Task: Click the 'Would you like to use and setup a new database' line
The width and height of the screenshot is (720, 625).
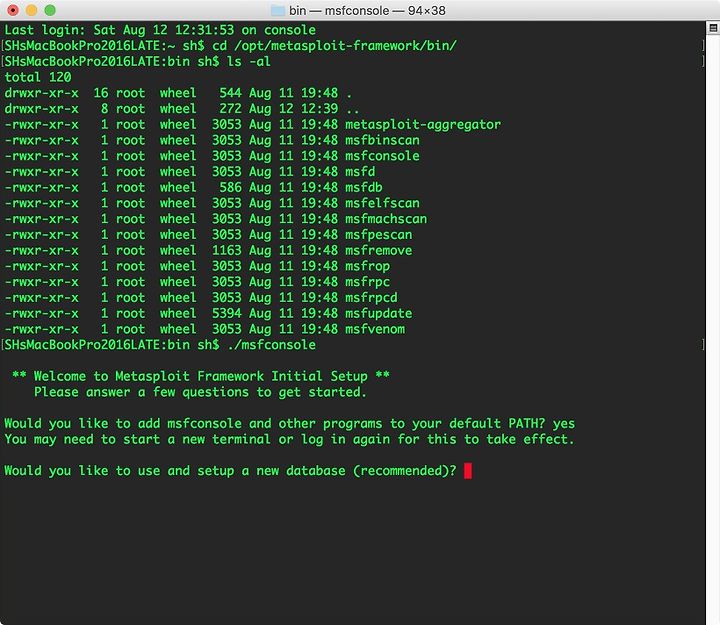Action: [x=230, y=471]
